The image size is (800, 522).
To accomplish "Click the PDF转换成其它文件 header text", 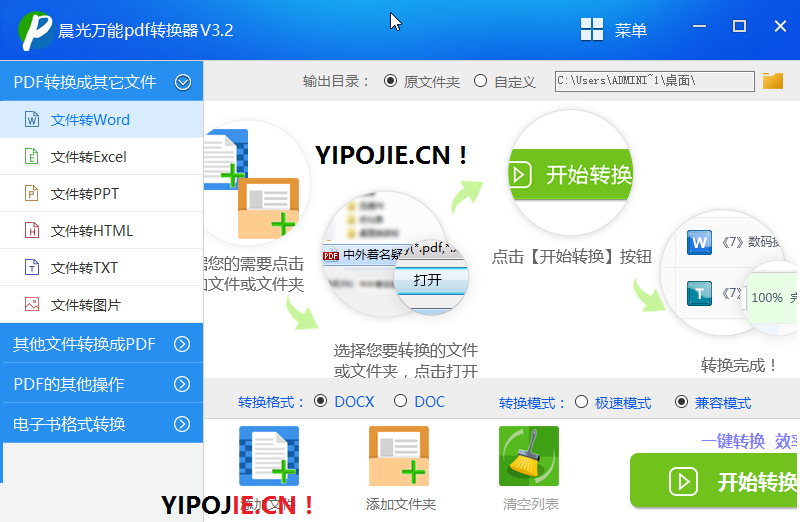I will pos(85,82).
